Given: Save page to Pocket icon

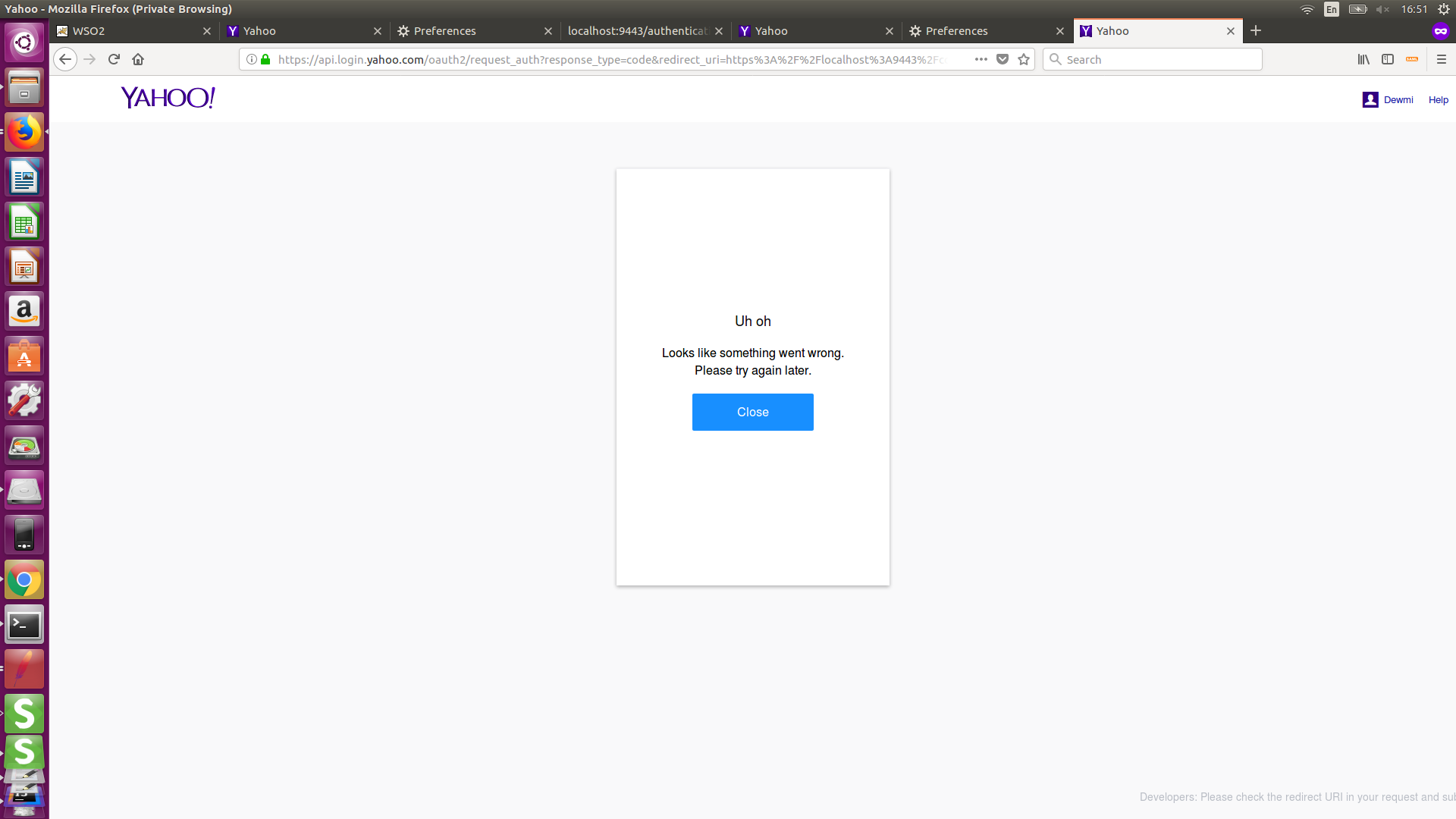Looking at the screenshot, I should 1003,59.
